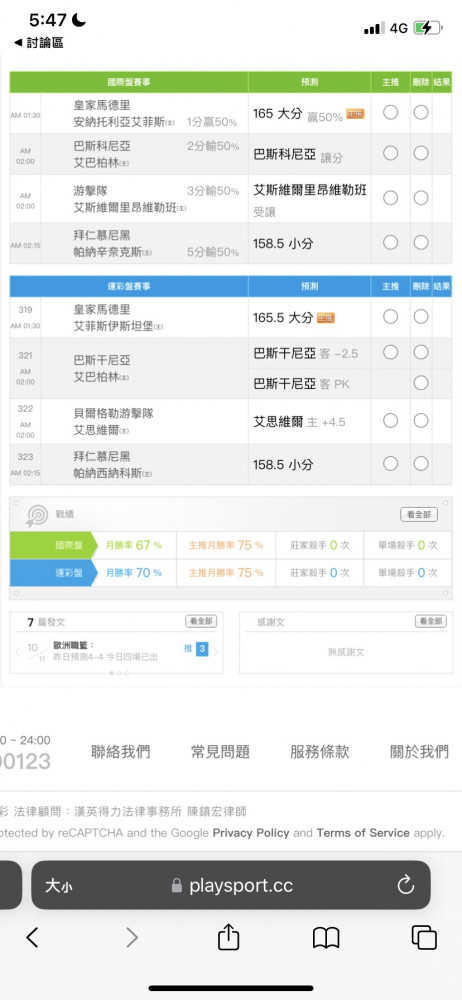Select 刪除 radio for 158.5 小分 in 國際盤
Image resolution: width=462 pixels, height=1000 pixels.
(421, 243)
